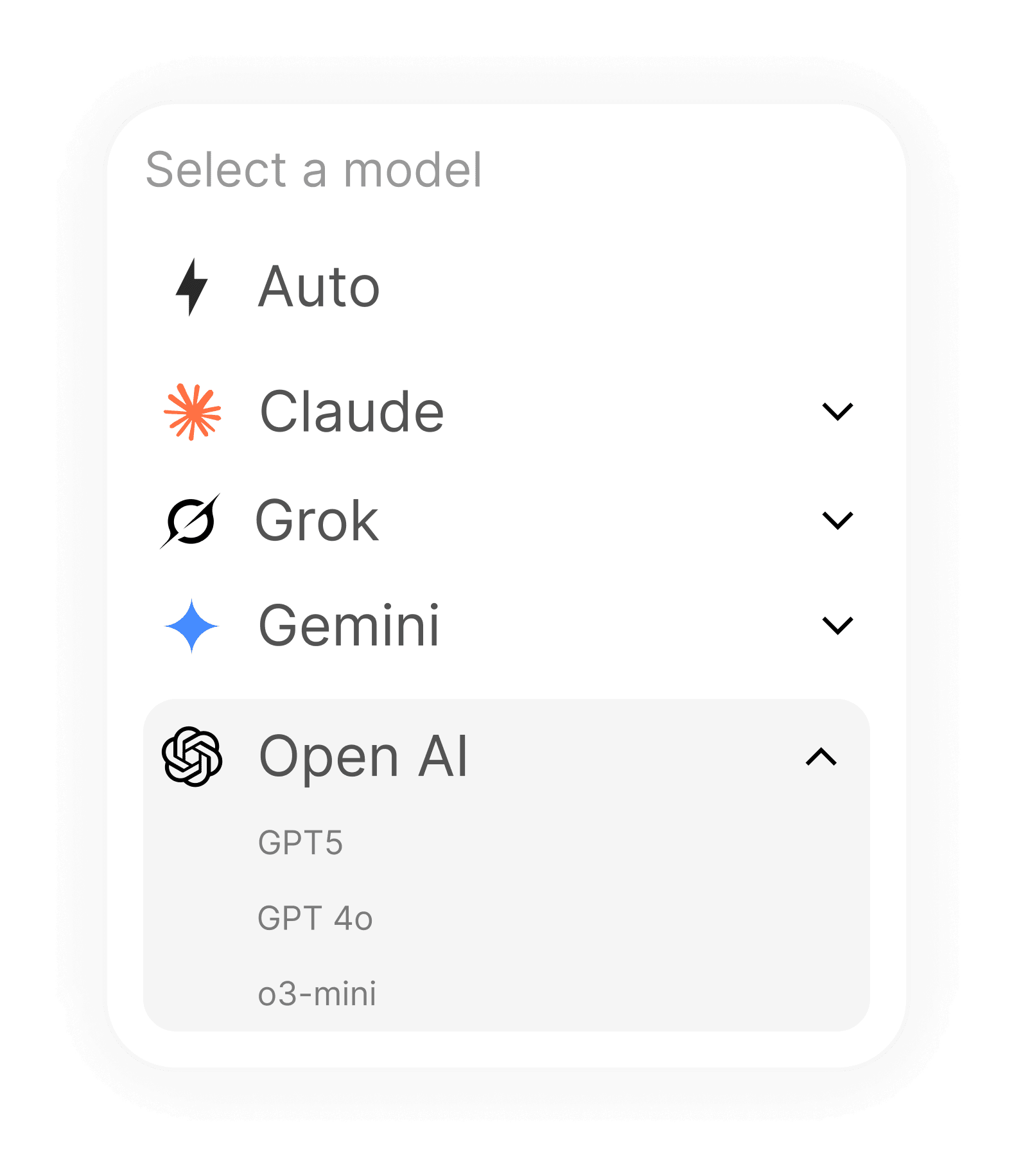Screen dimensions: 1012x1176
Task: Open the Gemini dropdown arrow
Action: point(837,626)
